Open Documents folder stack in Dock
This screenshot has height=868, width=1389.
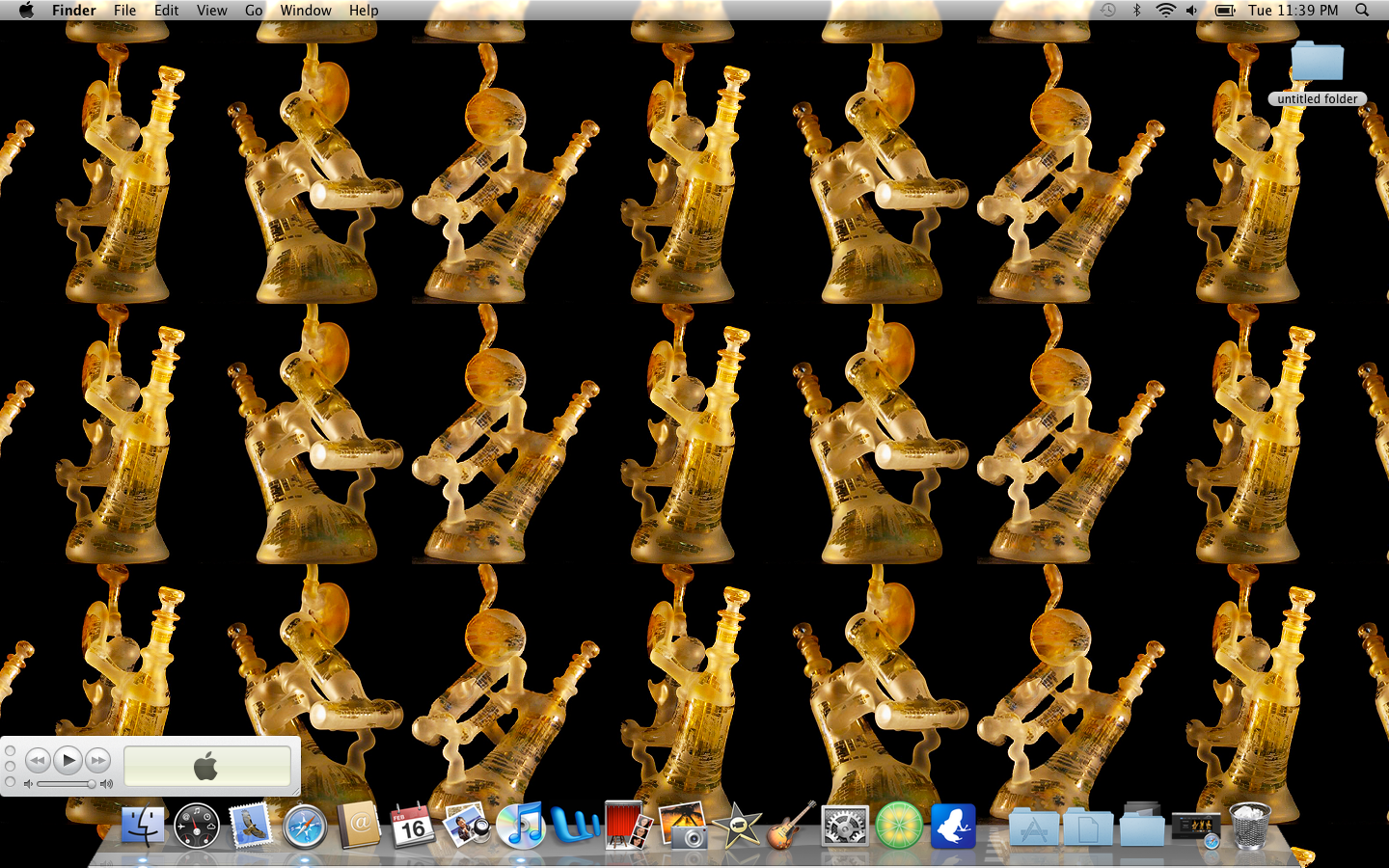pos(1088,828)
